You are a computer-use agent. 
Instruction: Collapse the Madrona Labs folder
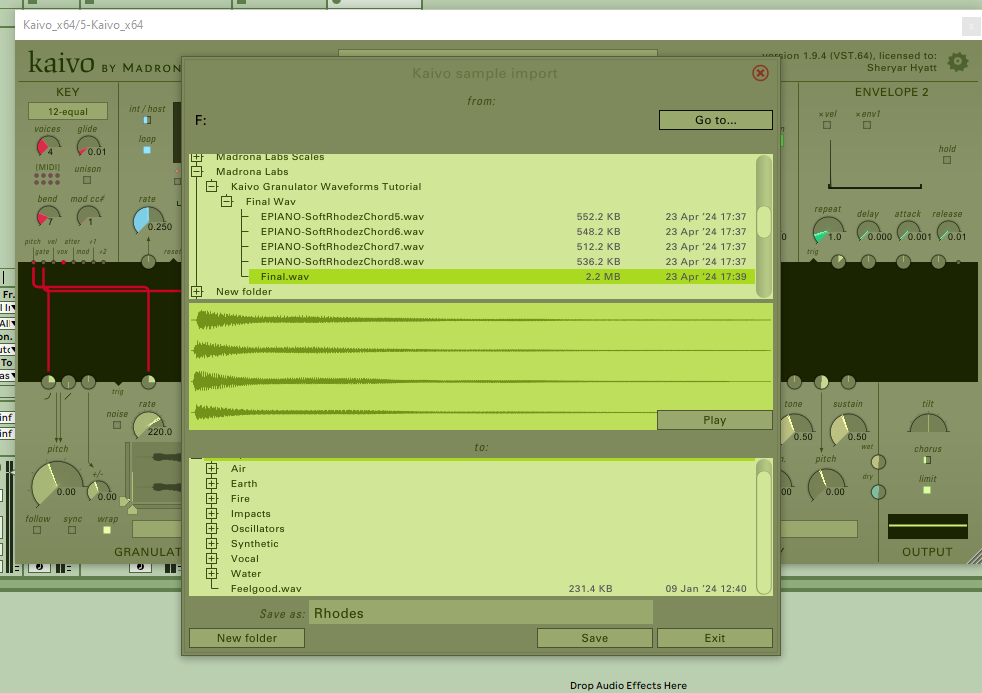point(197,172)
